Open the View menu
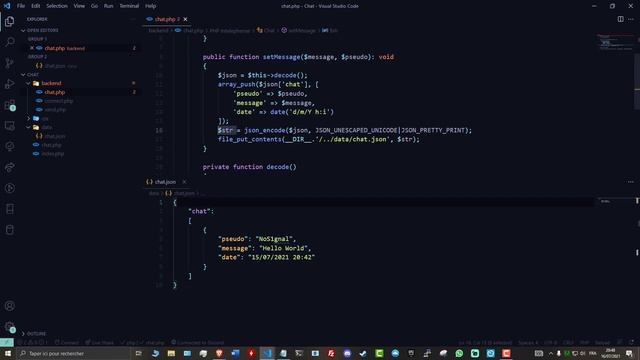Screen dimensions: 640x360 pos(79,6)
